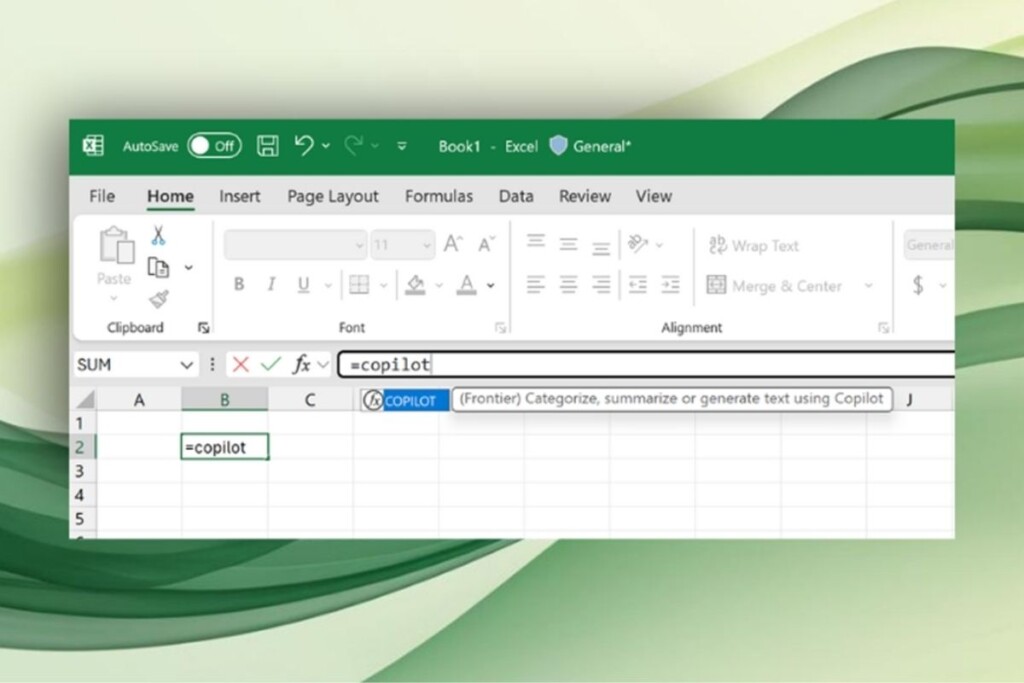Image resolution: width=1024 pixels, height=683 pixels.
Task: Open the Alignment dialog launcher
Action: click(884, 328)
